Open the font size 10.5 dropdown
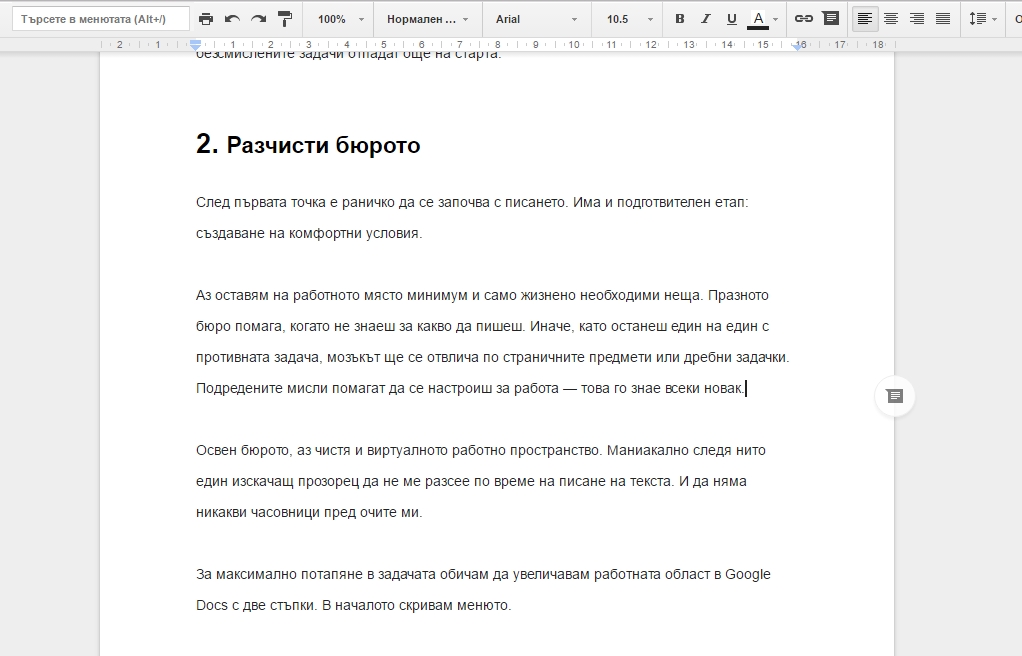Image resolution: width=1022 pixels, height=656 pixels. (630, 19)
